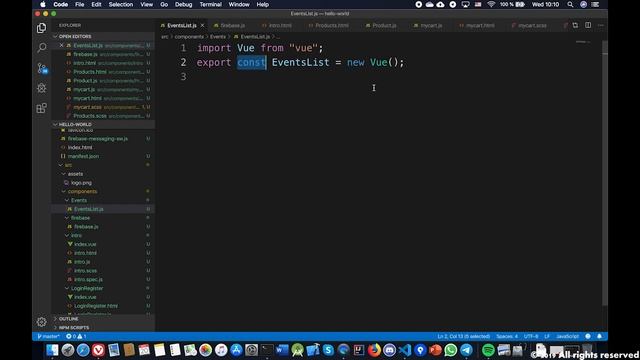Open the Source Control view
The image size is (640, 360).
click(x=41, y=68)
